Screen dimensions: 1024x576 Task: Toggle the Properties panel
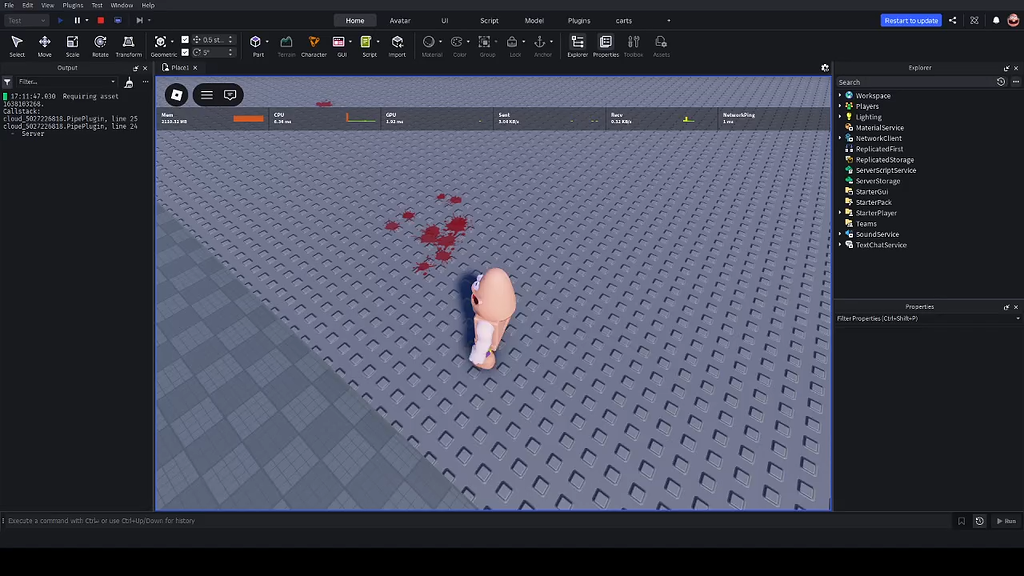pyautogui.click(x=605, y=46)
